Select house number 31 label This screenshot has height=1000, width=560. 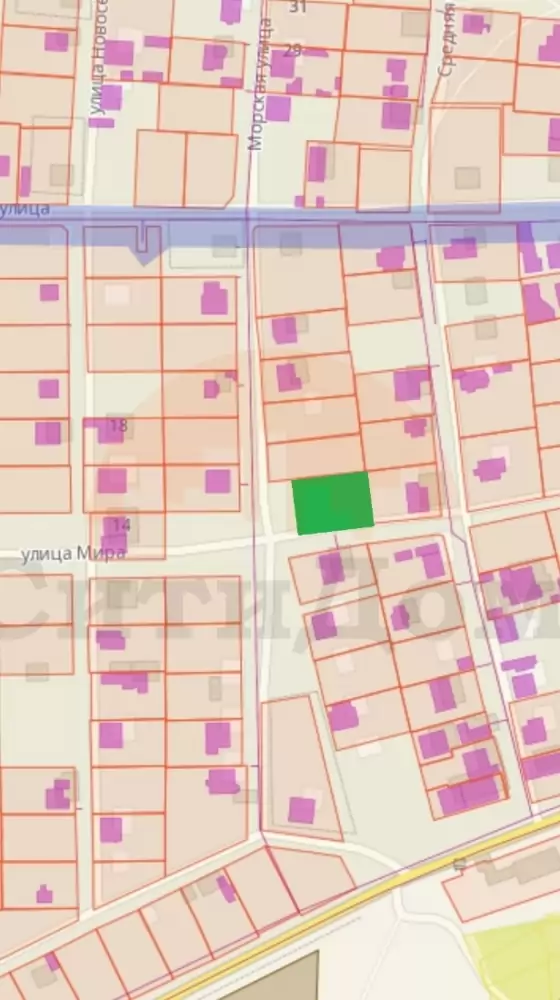(298, 7)
